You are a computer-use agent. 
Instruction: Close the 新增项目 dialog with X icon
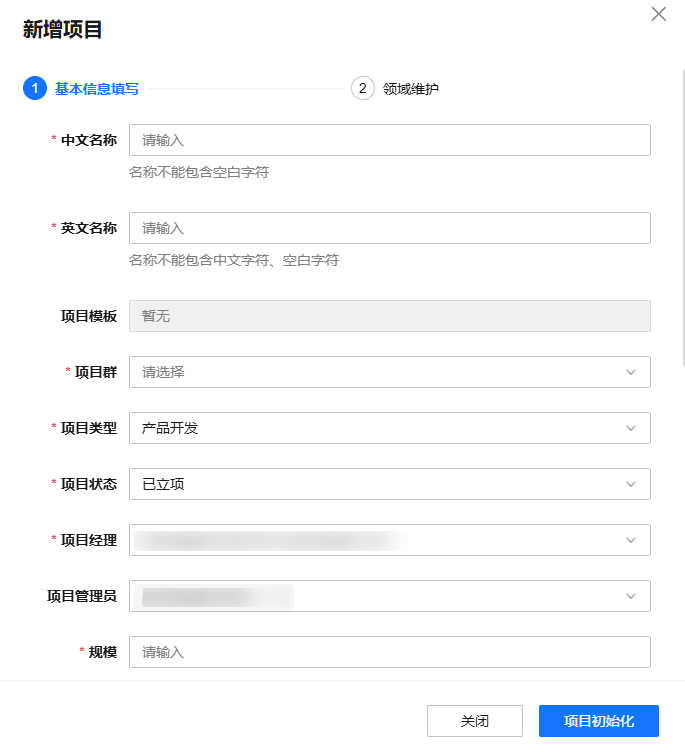(659, 14)
